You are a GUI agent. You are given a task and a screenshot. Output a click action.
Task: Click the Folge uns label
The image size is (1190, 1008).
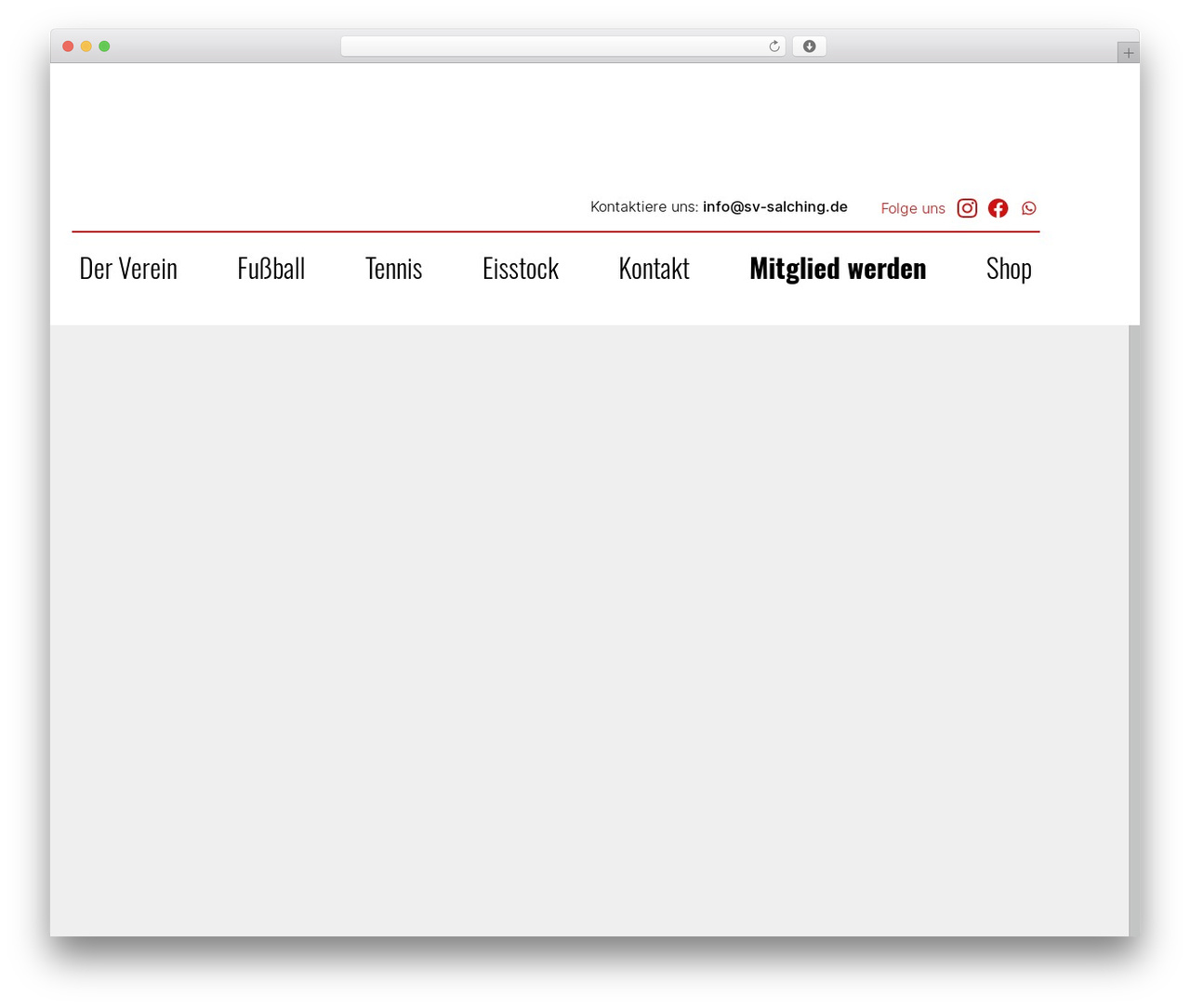(913, 208)
